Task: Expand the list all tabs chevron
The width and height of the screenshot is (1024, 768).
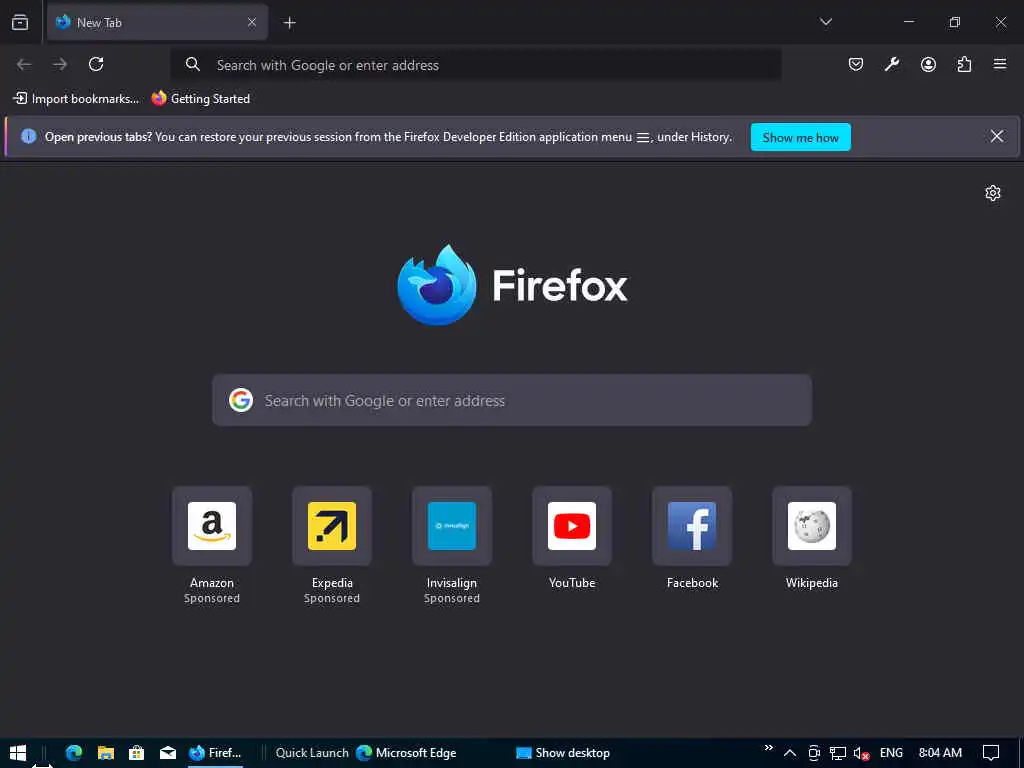Action: click(825, 22)
